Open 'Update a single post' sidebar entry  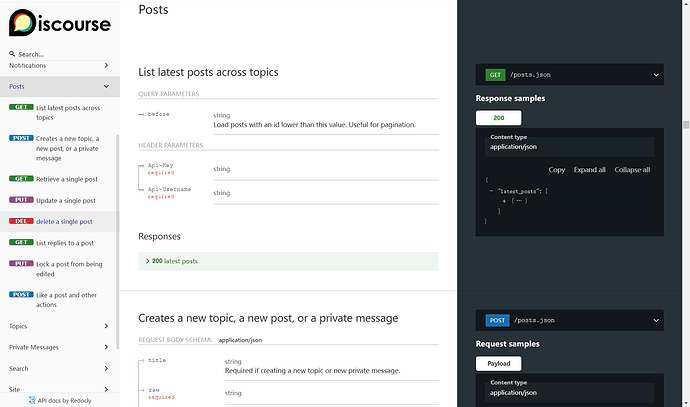click(59, 200)
